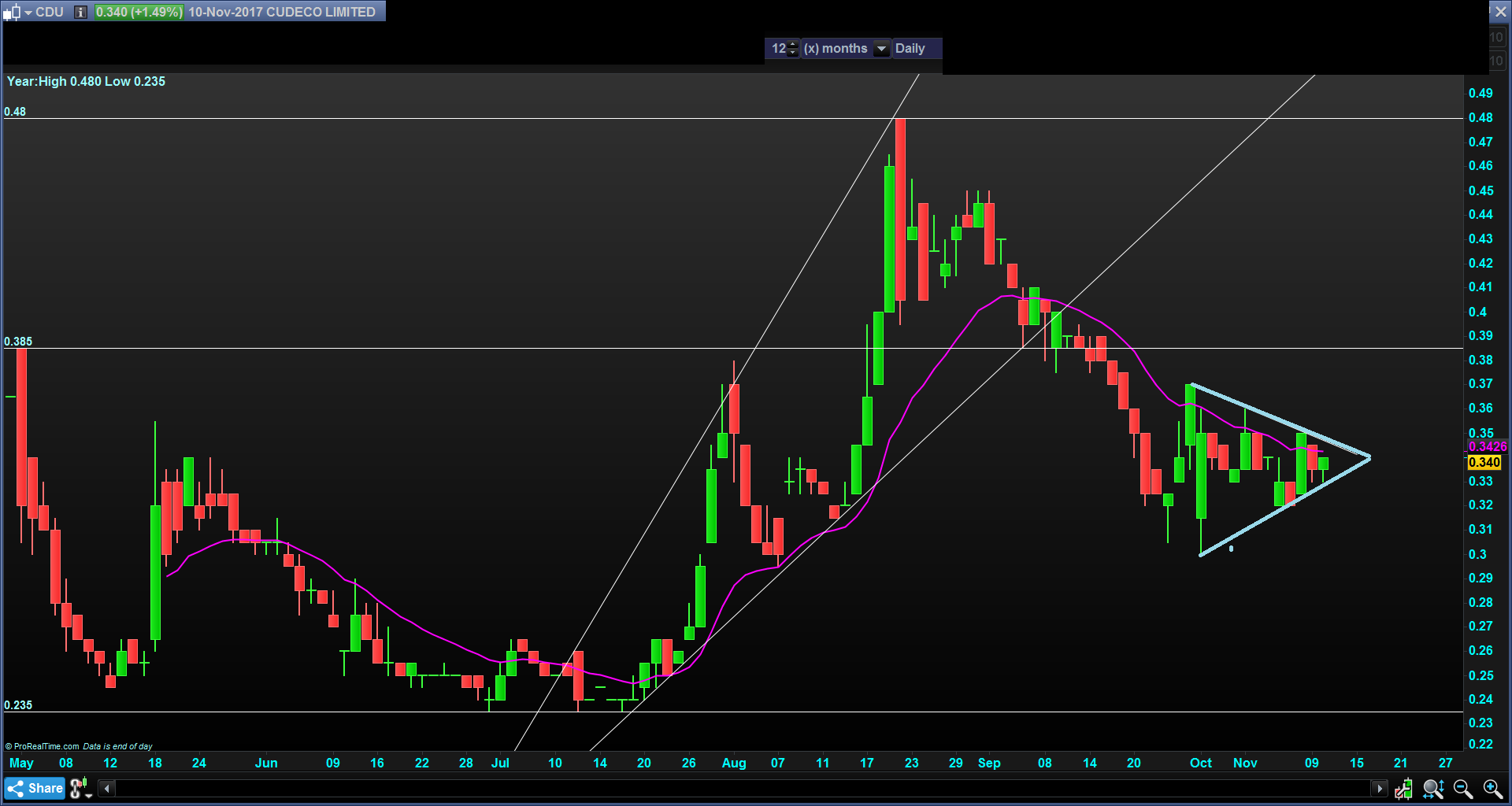Click the 12 period value field
1512x806 pixels.
[778, 48]
